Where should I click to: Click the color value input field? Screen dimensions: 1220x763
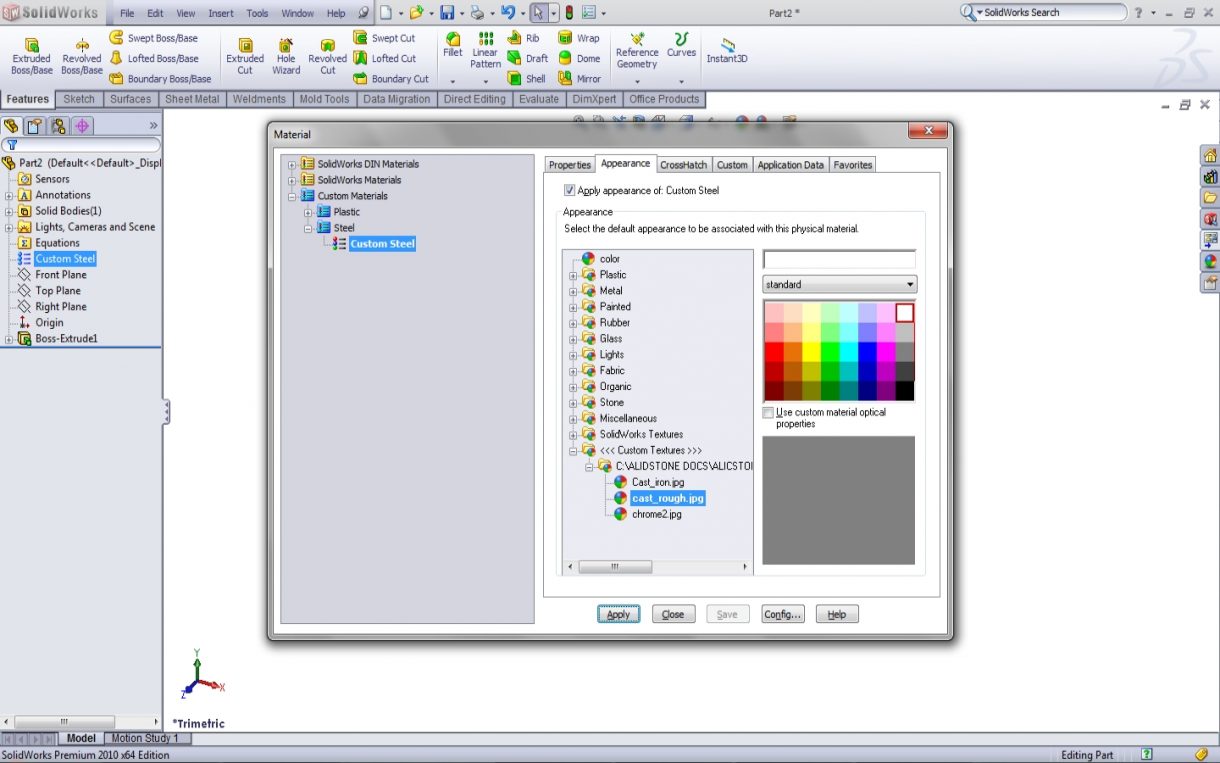pos(839,260)
